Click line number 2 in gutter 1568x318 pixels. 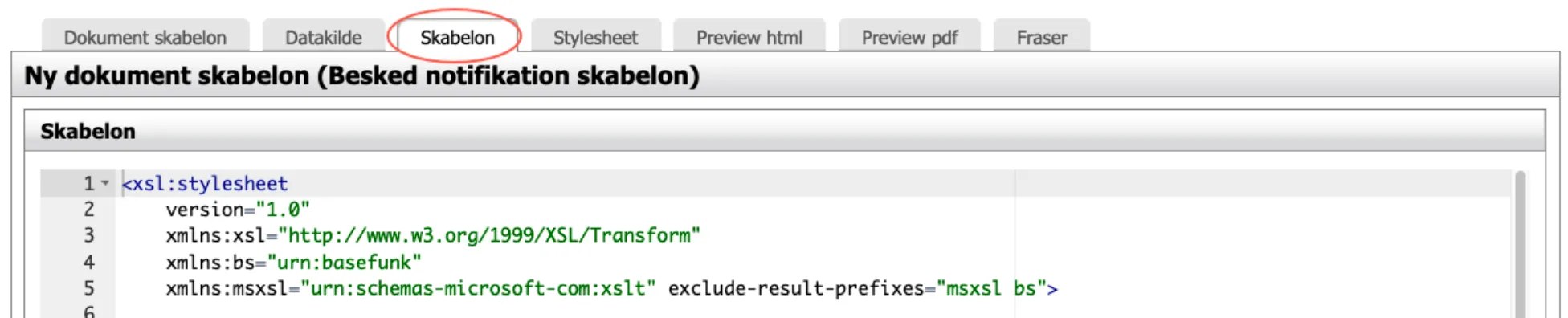[x=89, y=210]
